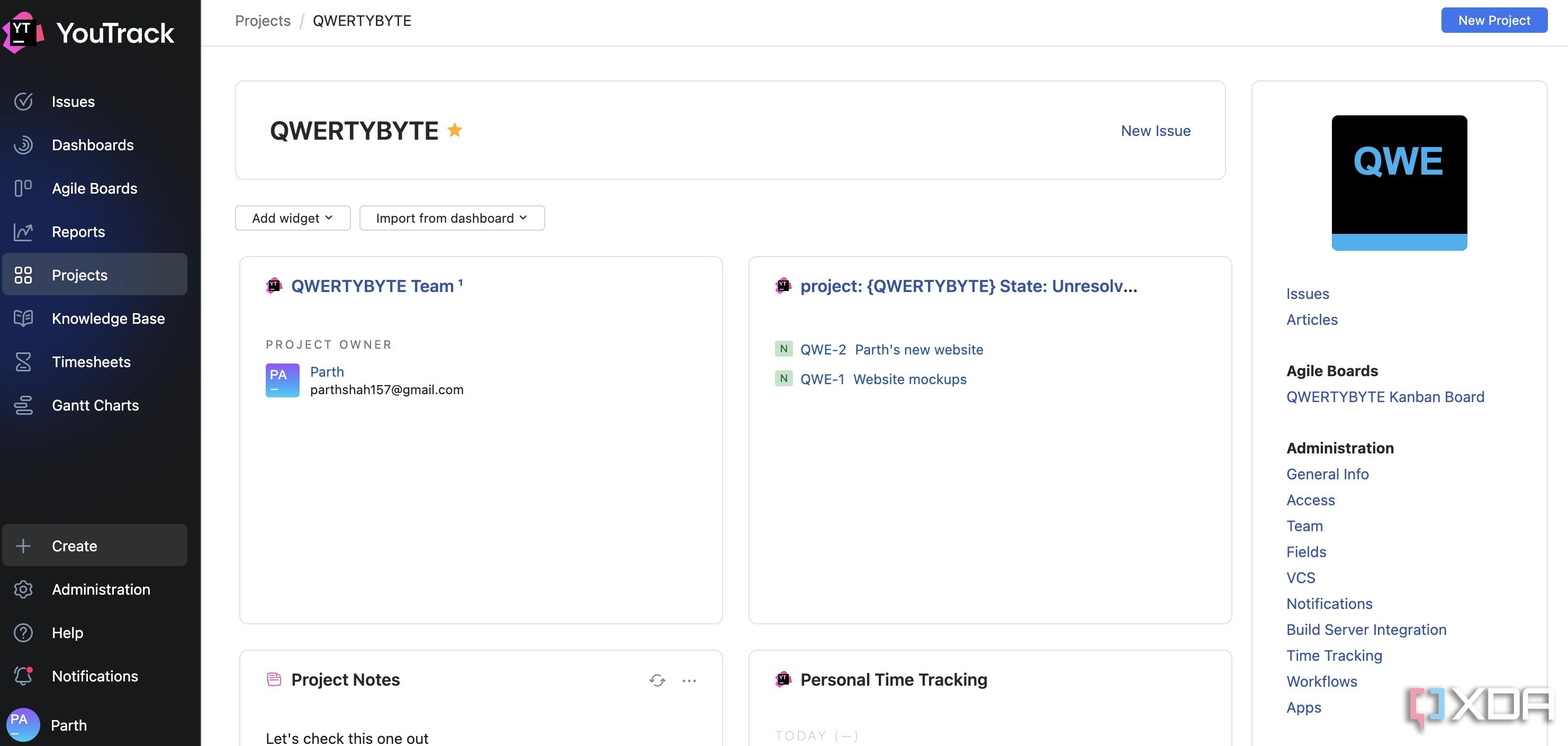1568x746 pixels.
Task: Click the New Issue link
Action: pos(1155,131)
